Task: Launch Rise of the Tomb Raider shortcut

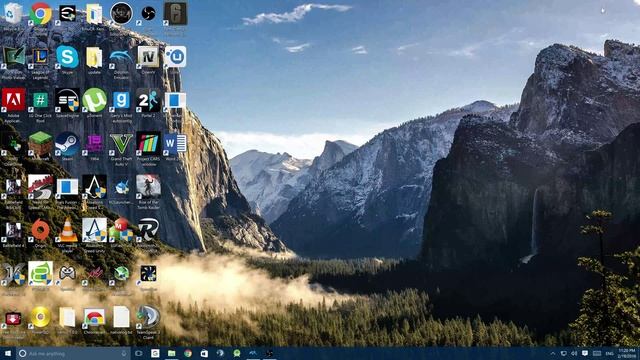Action: (x=148, y=187)
